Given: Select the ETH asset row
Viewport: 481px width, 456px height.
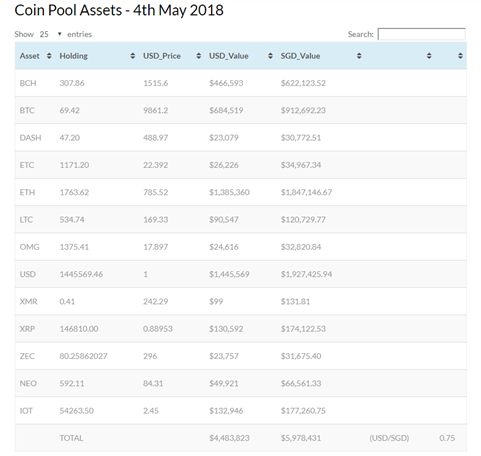Looking at the screenshot, I should click(x=241, y=192).
